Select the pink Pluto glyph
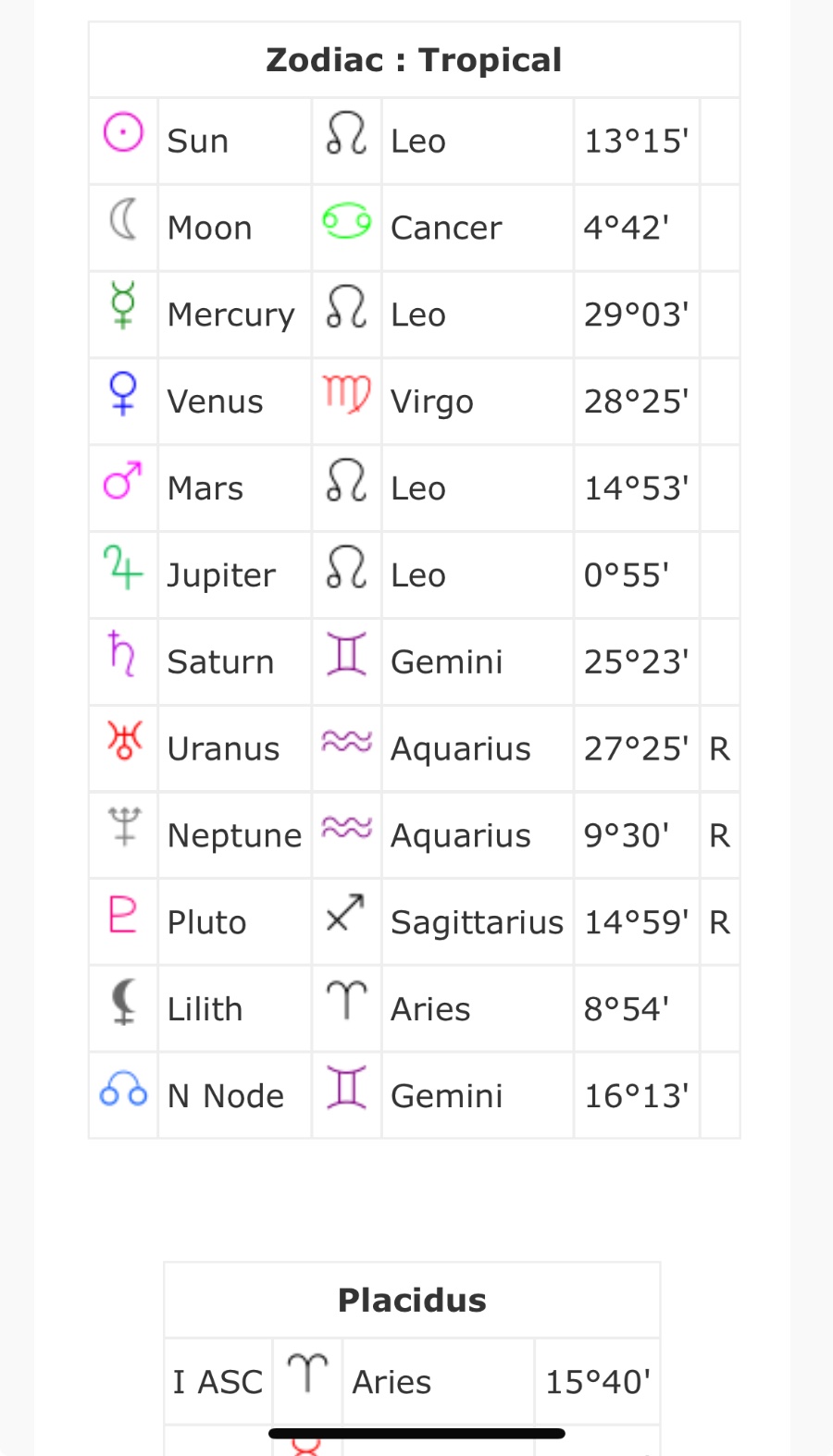833x1456 pixels. pyautogui.click(x=123, y=914)
